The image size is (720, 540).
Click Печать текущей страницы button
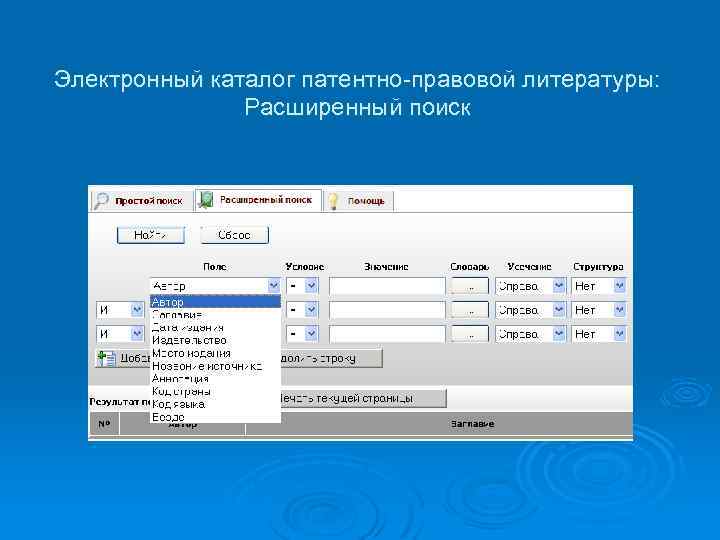coord(363,398)
